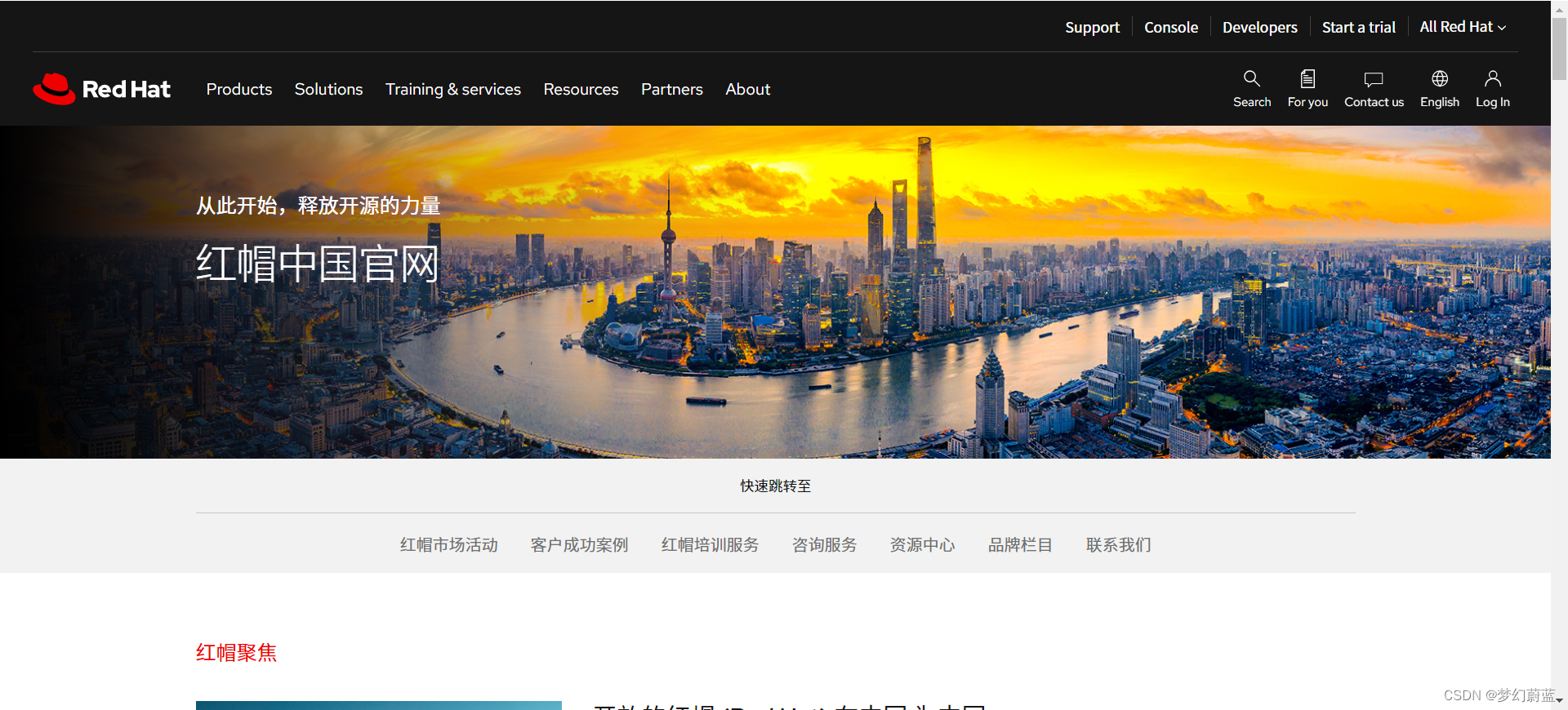Open the About menu
Screen dimensions: 1568x710
(748, 89)
